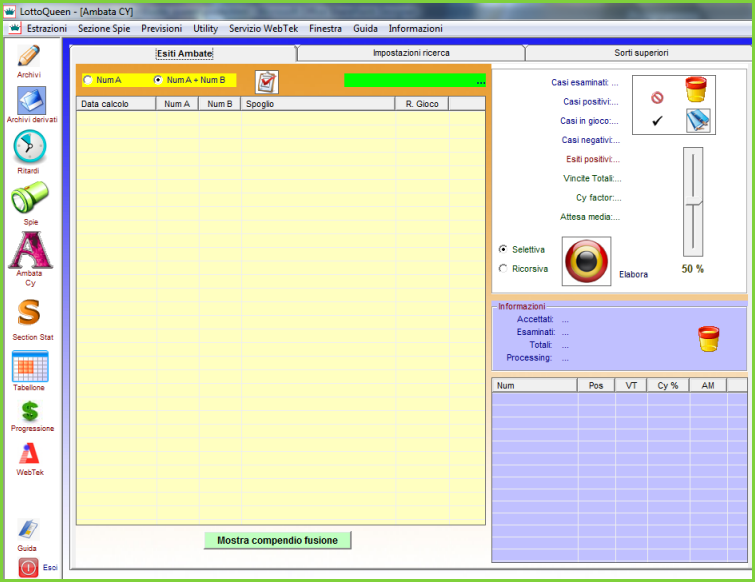Image resolution: width=755 pixels, height=582 pixels.
Task: Click Processing label in Informazioni
Action: tap(529, 358)
